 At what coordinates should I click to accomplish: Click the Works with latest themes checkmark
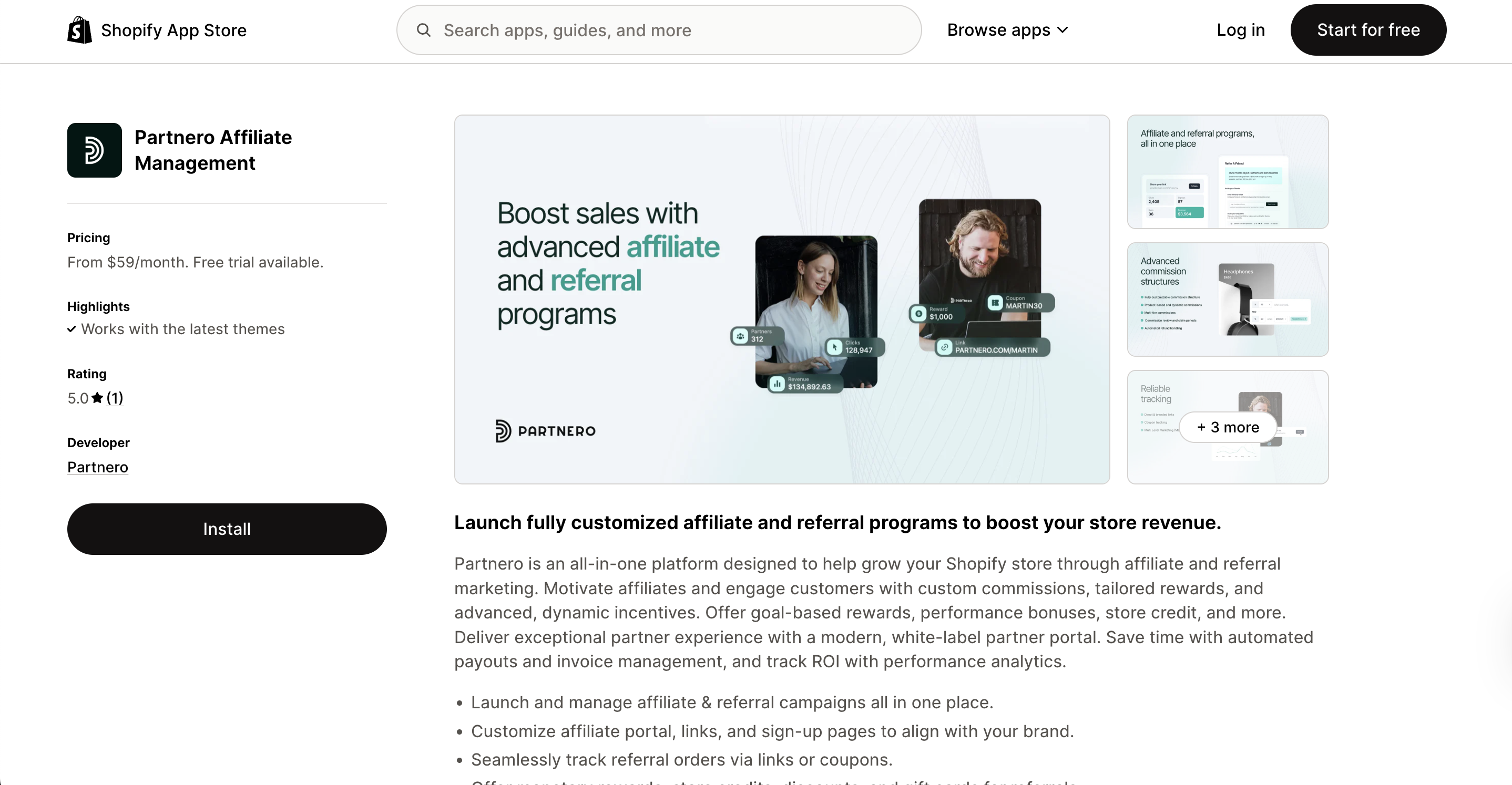[71, 329]
